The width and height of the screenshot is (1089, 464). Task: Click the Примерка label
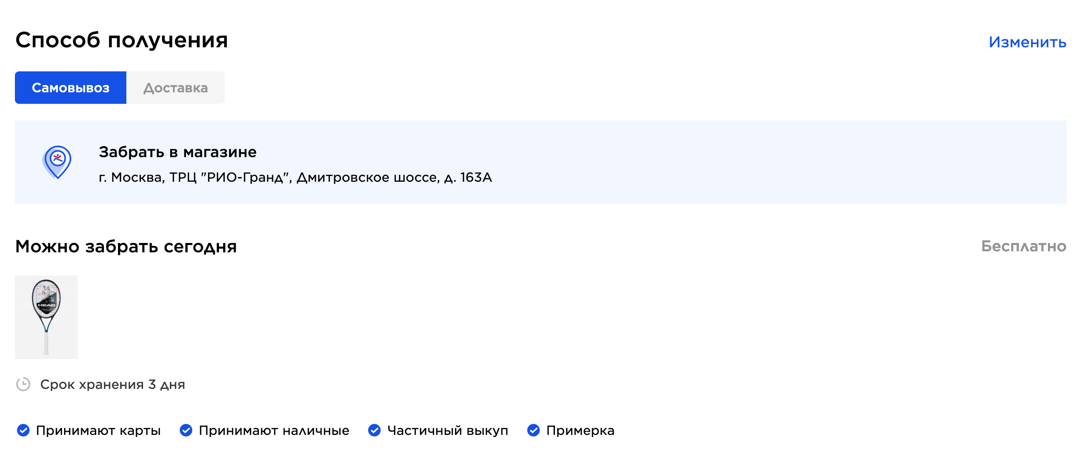(581, 431)
